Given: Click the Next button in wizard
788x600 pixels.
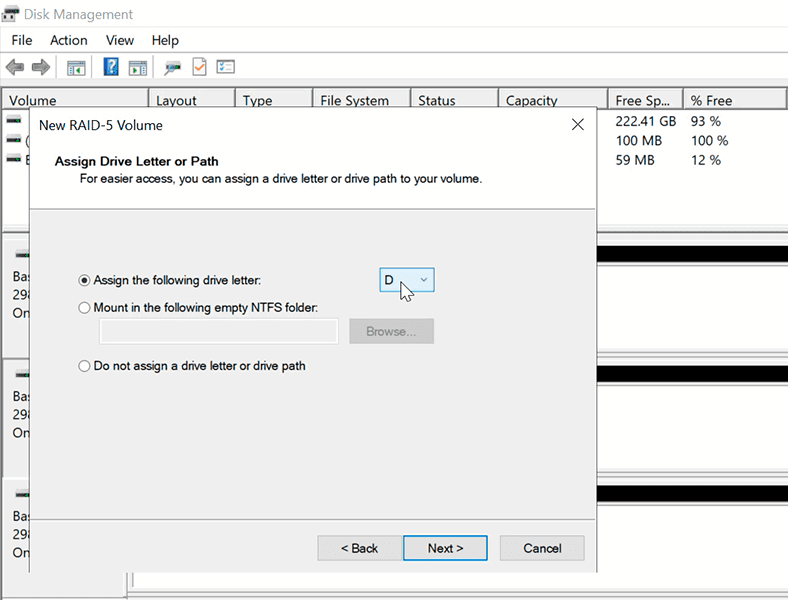Looking at the screenshot, I should (x=445, y=548).
